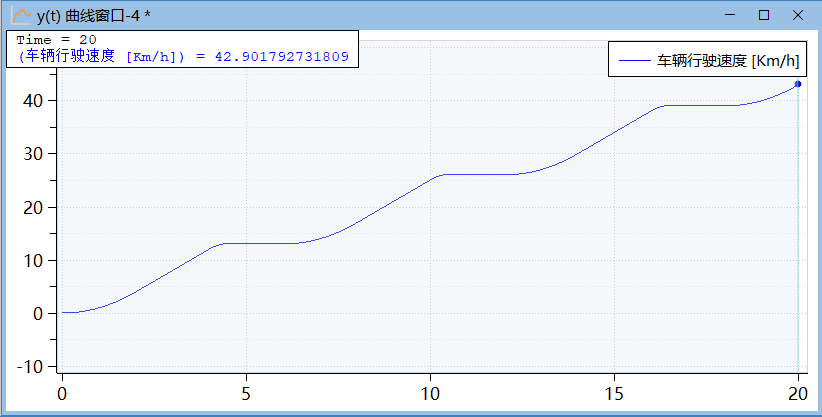Click the y-axis label 40
The width and height of the screenshot is (822, 417).
(33, 100)
